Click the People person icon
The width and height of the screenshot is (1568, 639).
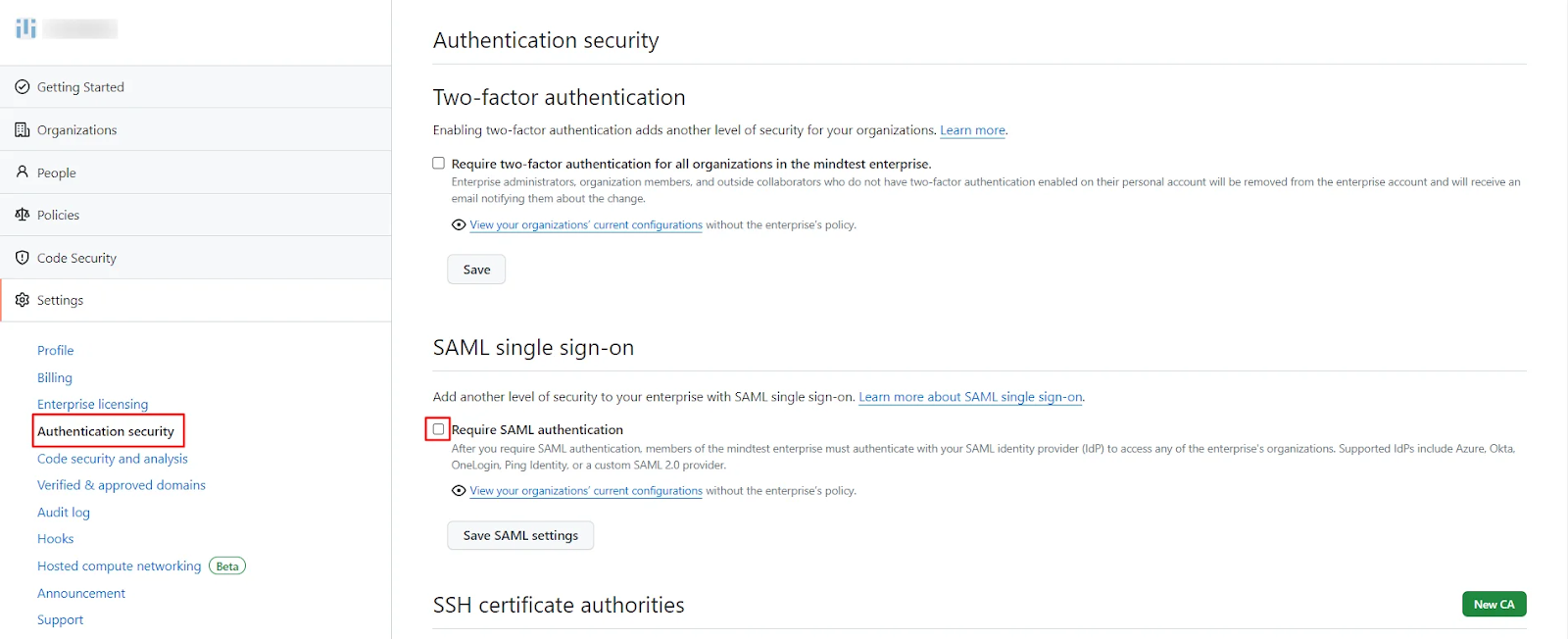click(x=23, y=172)
